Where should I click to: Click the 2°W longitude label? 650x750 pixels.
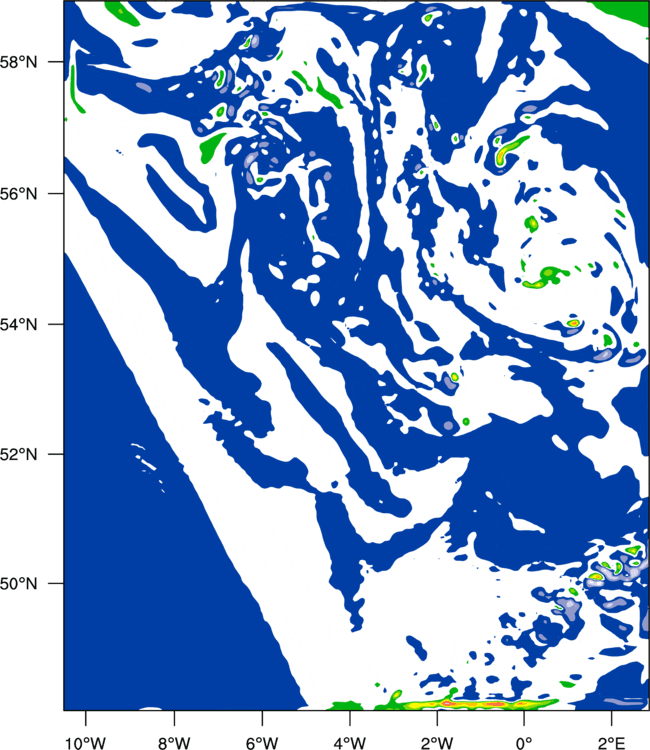437,742
